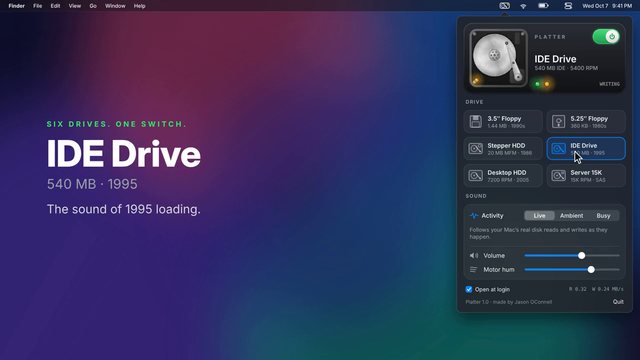Select the Desktop HDD drive
640x360 pixels.
pyautogui.click(x=503, y=176)
